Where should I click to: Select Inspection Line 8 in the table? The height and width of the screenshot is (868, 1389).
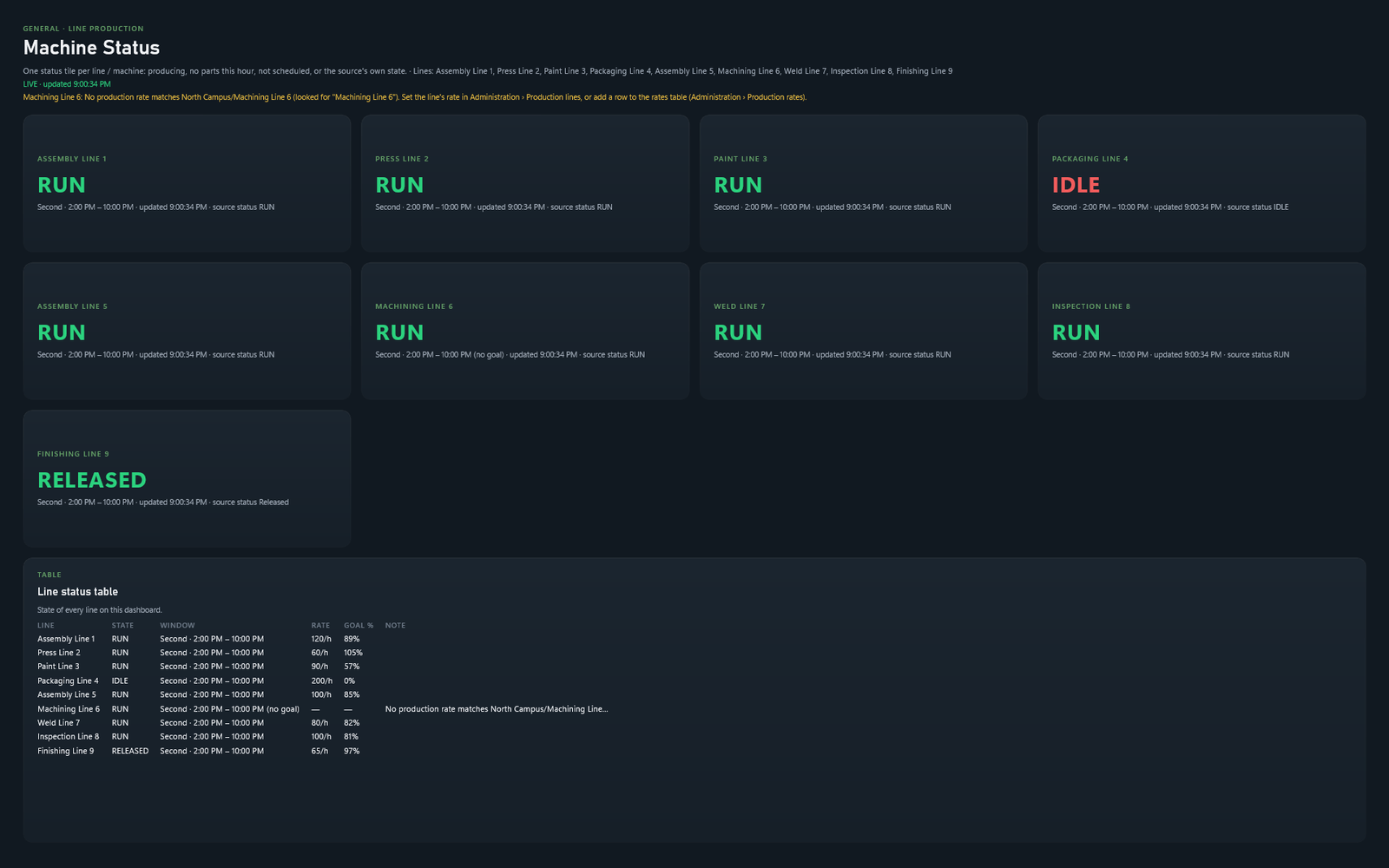tap(68, 737)
